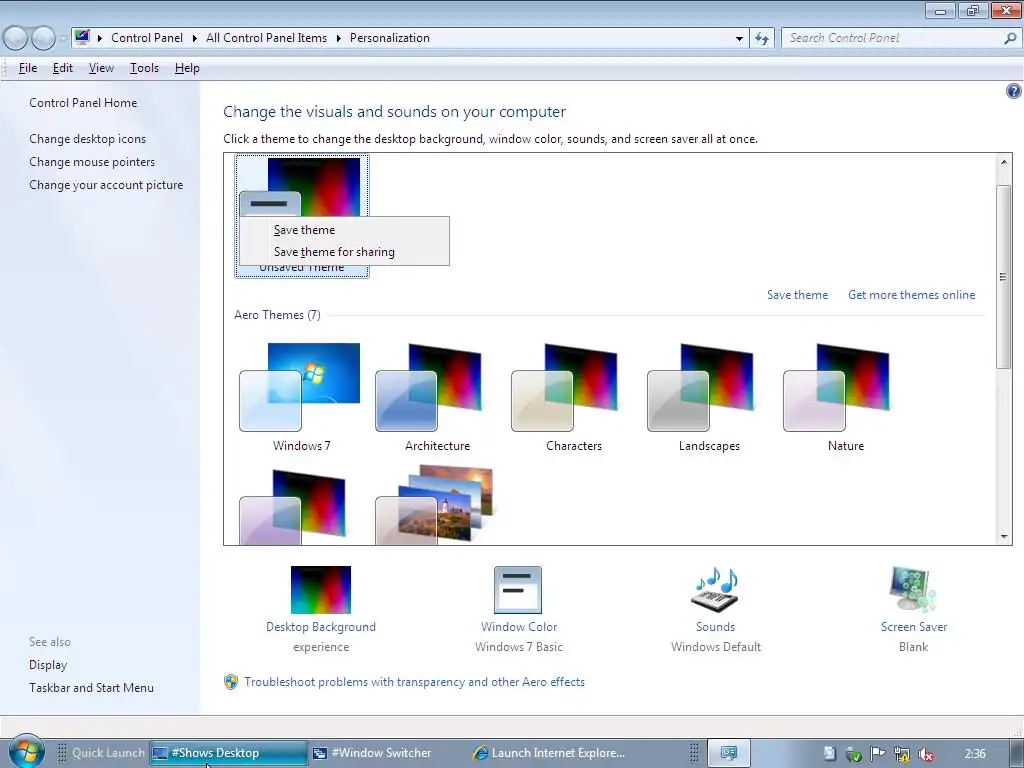Click the refresh button beside address bar
The width and height of the screenshot is (1024, 768).
762,38
